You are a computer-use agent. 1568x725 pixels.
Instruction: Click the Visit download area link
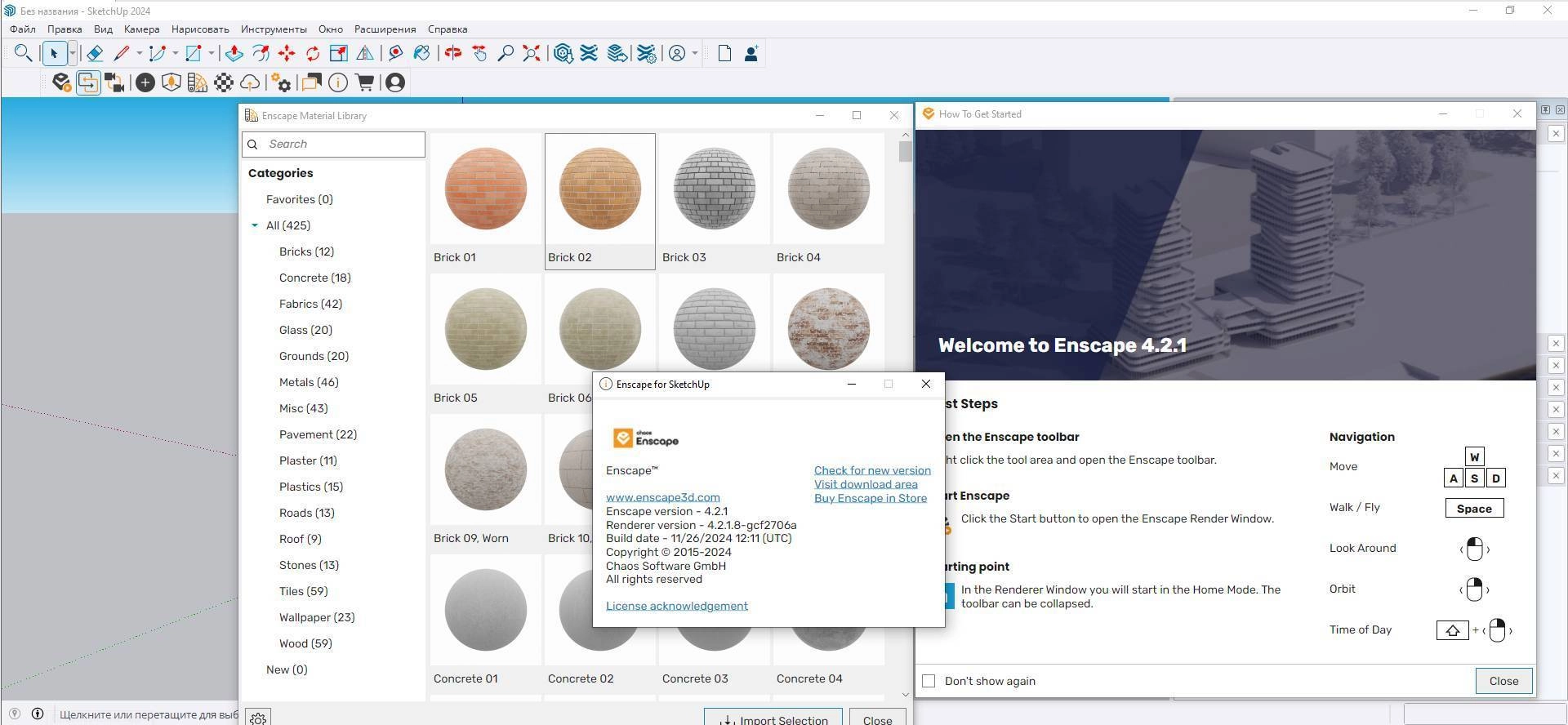(x=866, y=484)
